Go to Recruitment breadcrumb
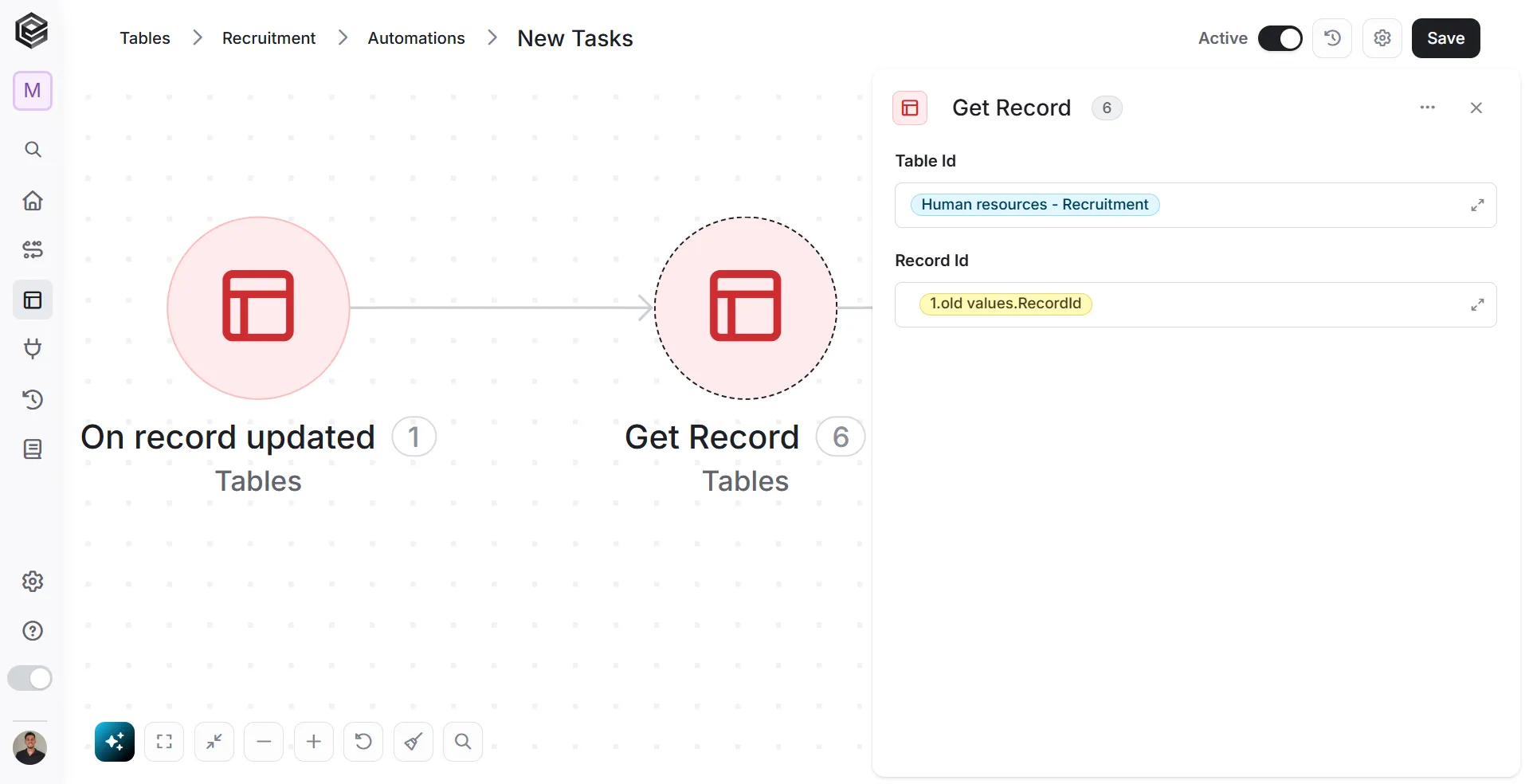 coord(269,38)
